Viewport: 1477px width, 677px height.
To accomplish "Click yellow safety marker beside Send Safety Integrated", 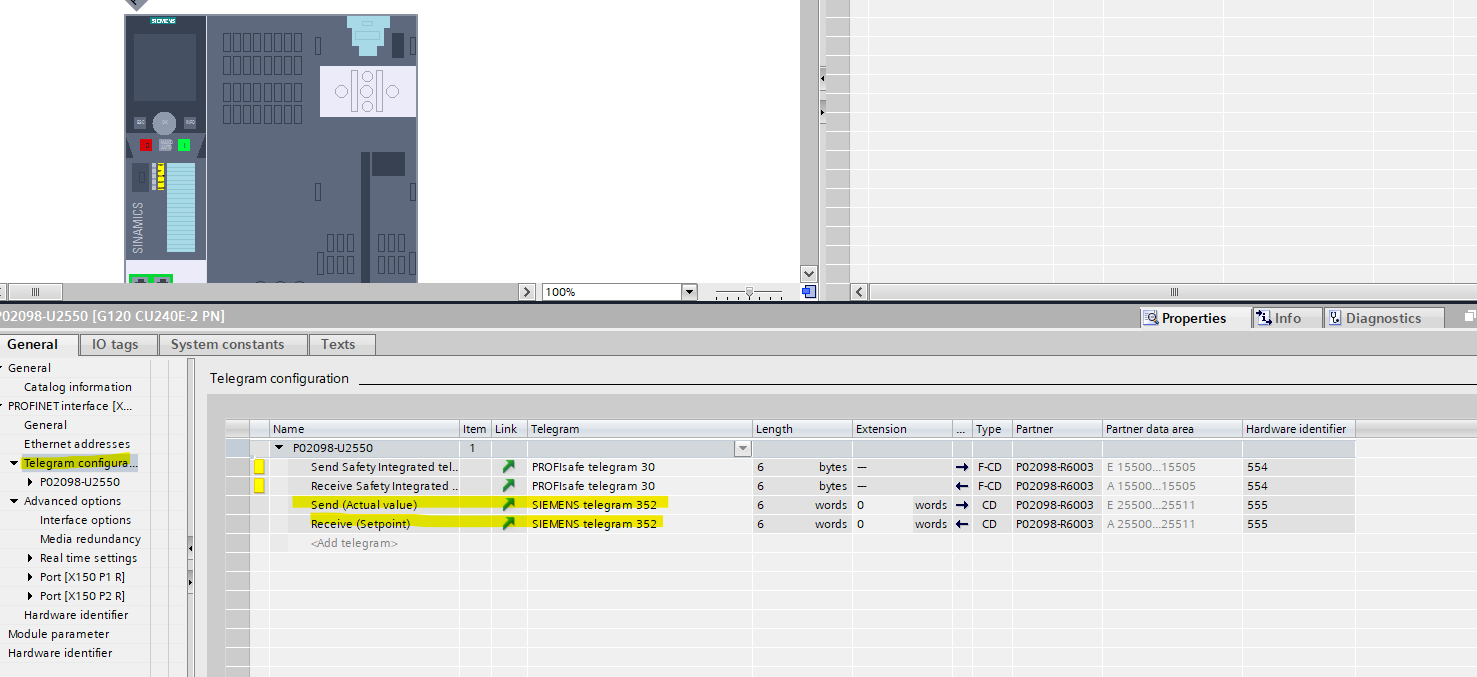I will point(259,467).
